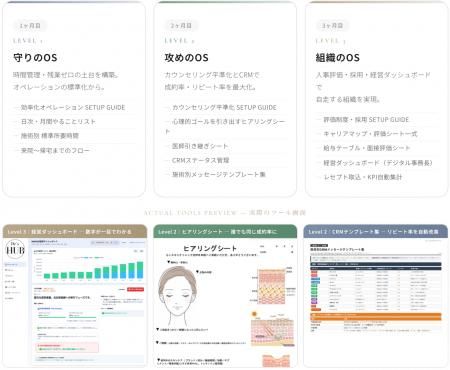
Task: Click レセプト取込・KPI自動集計 item
Action: click(x=363, y=177)
